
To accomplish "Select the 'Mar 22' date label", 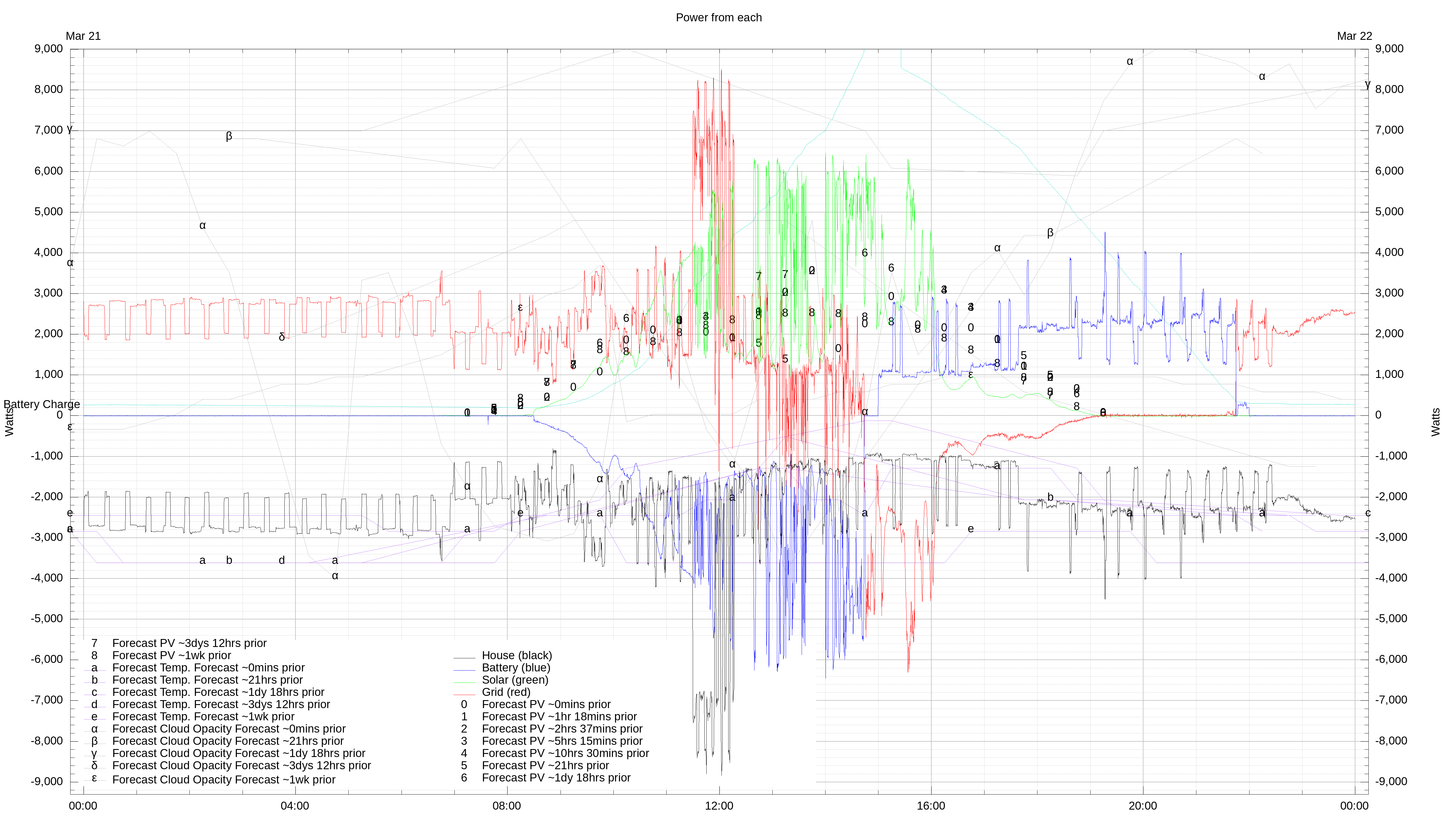I will click(1354, 36).
